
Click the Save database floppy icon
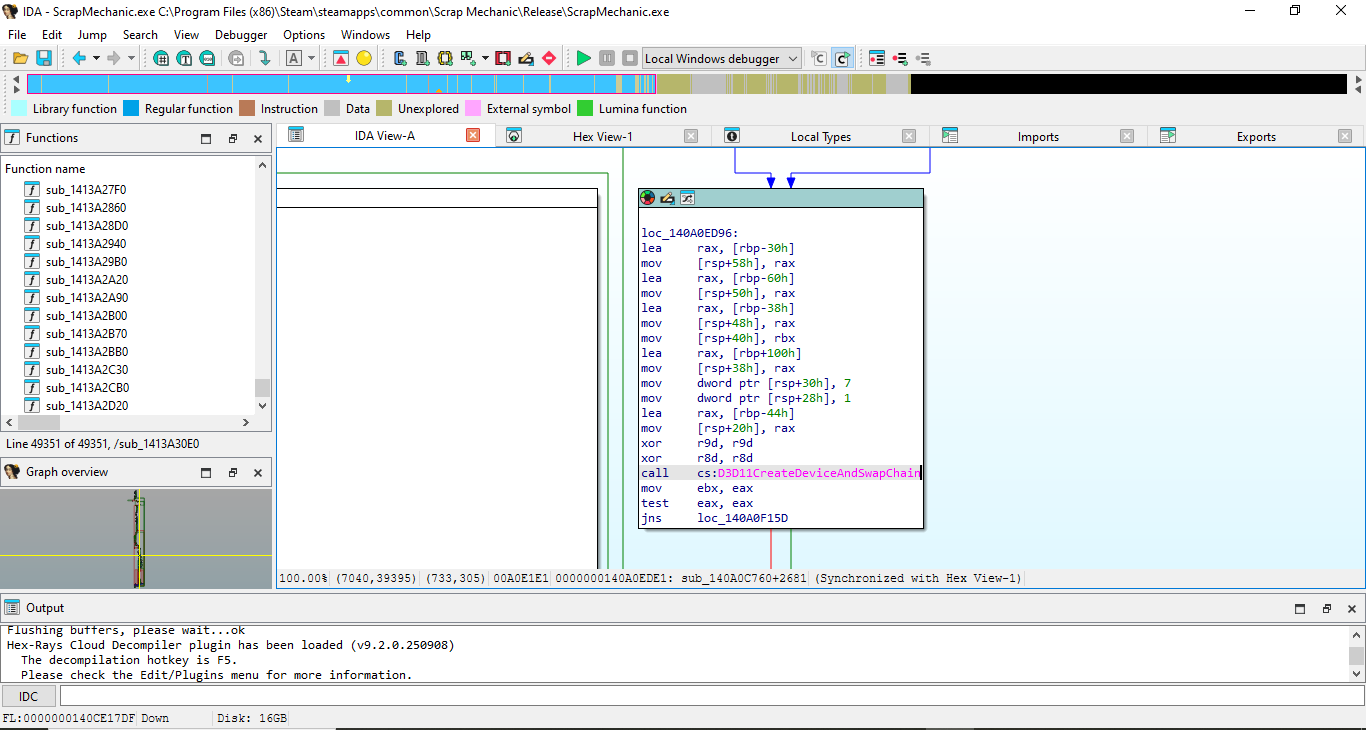[44, 58]
